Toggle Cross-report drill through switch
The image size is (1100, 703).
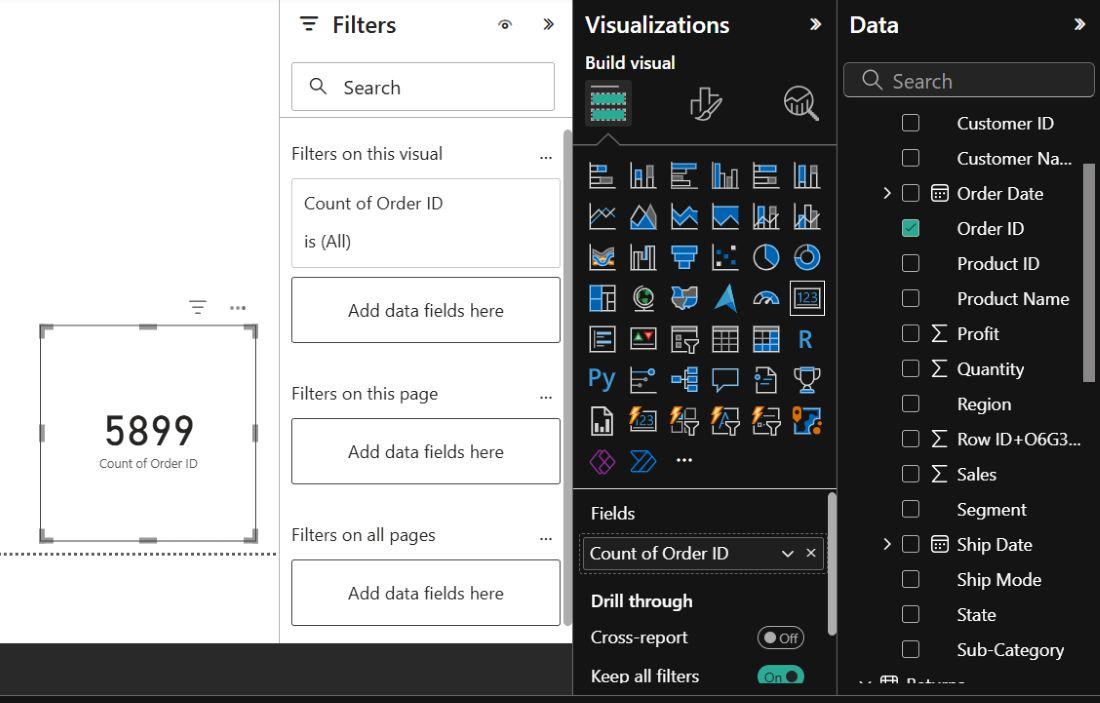pyautogui.click(x=780, y=637)
